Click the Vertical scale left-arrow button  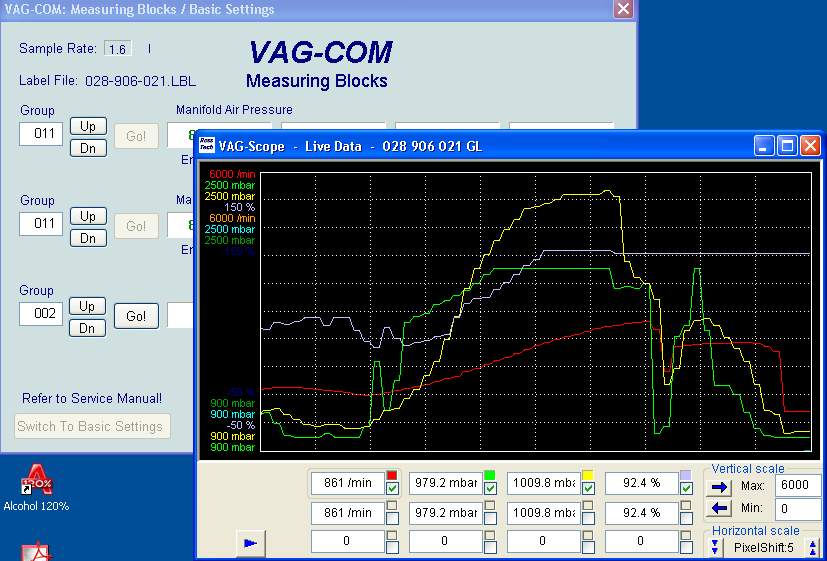[x=719, y=508]
